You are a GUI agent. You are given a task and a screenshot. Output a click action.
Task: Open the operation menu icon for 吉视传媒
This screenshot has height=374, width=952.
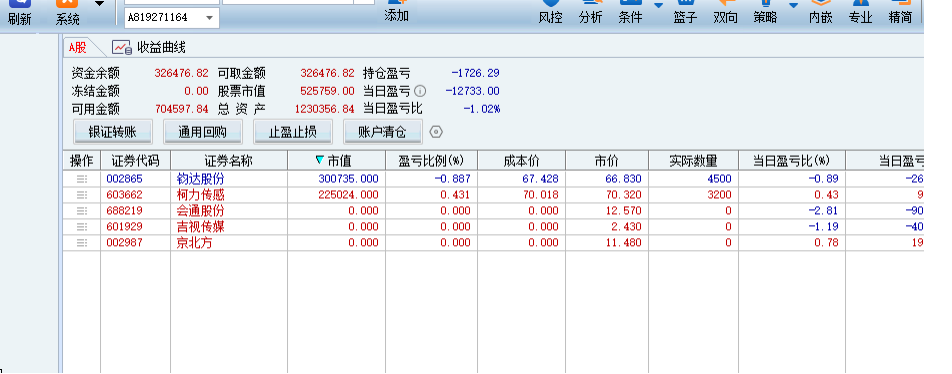[82, 226]
